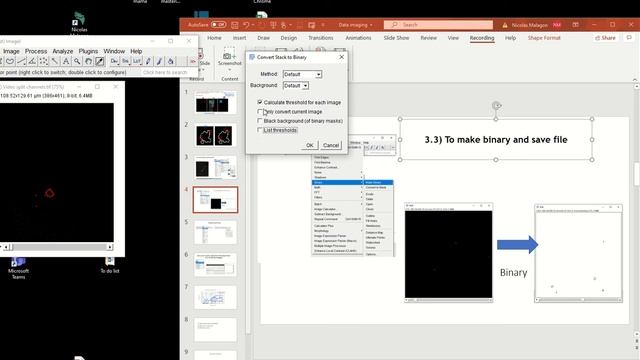Select the Freehand selection tool in ImageJ

[x=10, y=61]
